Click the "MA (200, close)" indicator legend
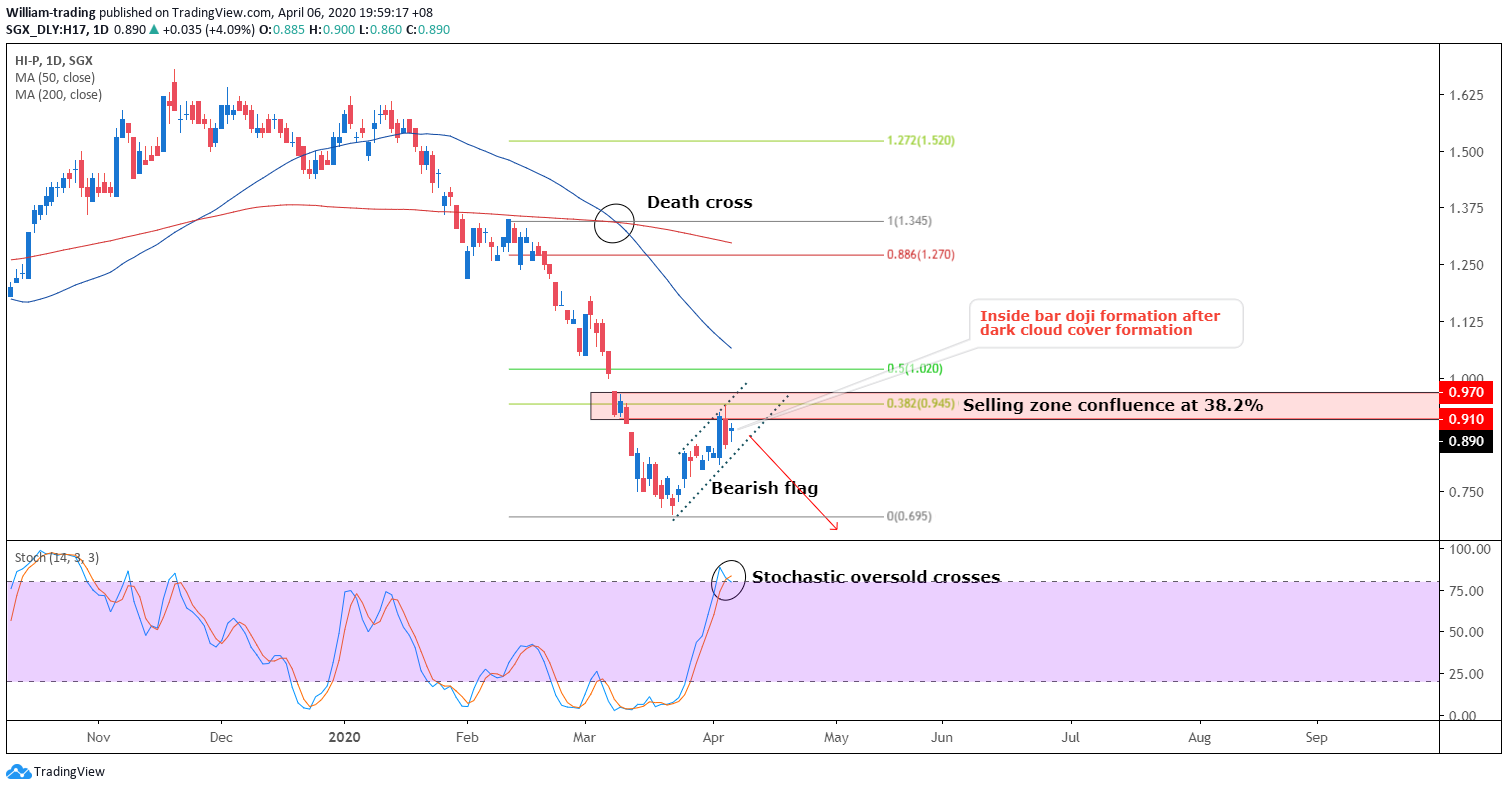This screenshot has height=790, width=1508. pyautogui.click(x=58, y=95)
